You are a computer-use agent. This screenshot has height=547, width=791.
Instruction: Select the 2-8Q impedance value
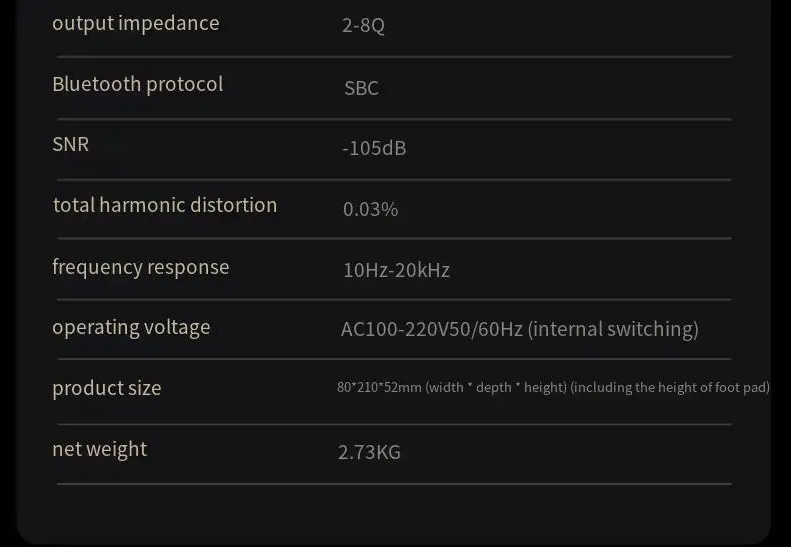(363, 25)
